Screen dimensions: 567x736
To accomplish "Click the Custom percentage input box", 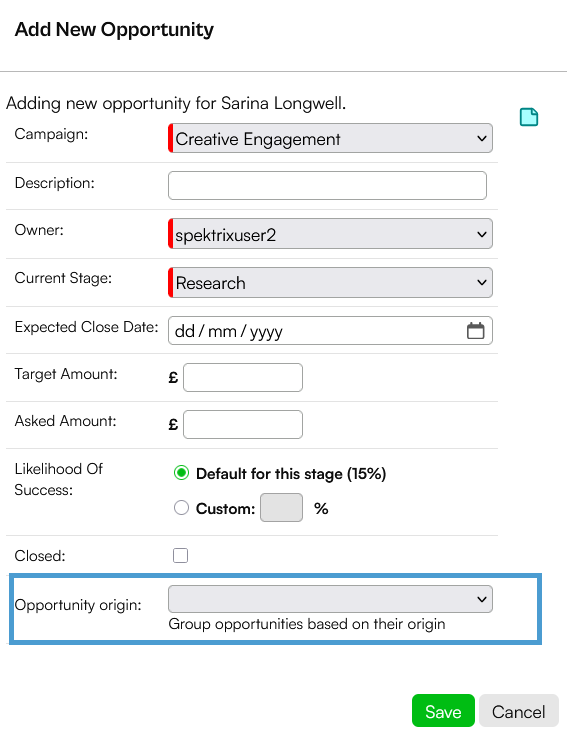I will (x=281, y=507).
